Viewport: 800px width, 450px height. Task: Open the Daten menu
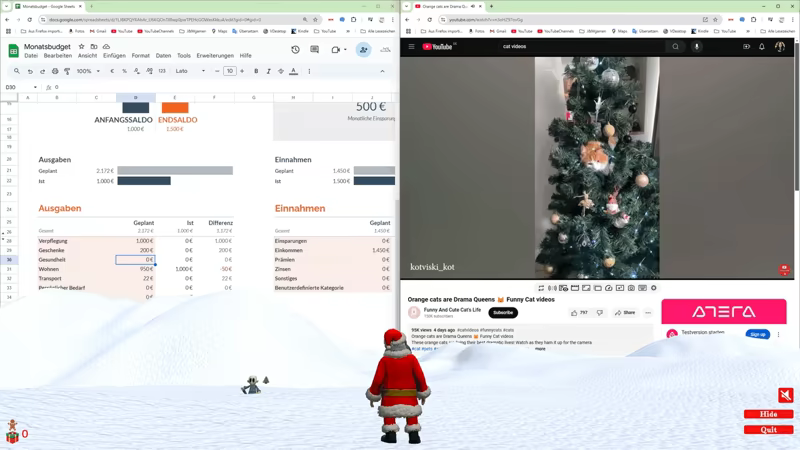pyautogui.click(x=163, y=56)
